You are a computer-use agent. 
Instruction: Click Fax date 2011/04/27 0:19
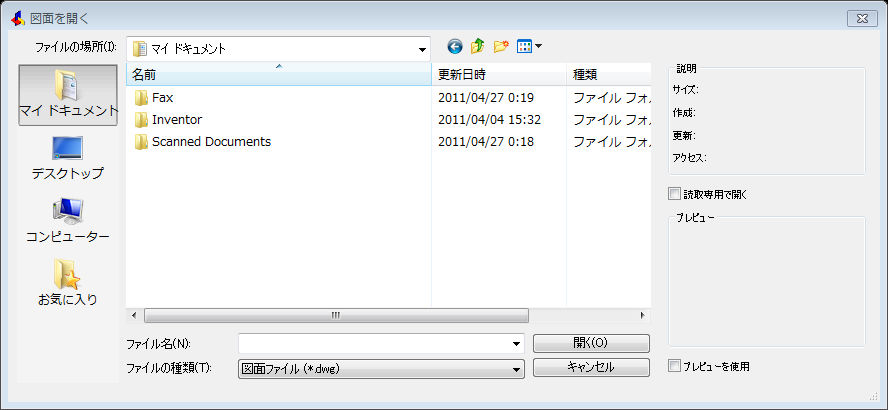(x=486, y=98)
